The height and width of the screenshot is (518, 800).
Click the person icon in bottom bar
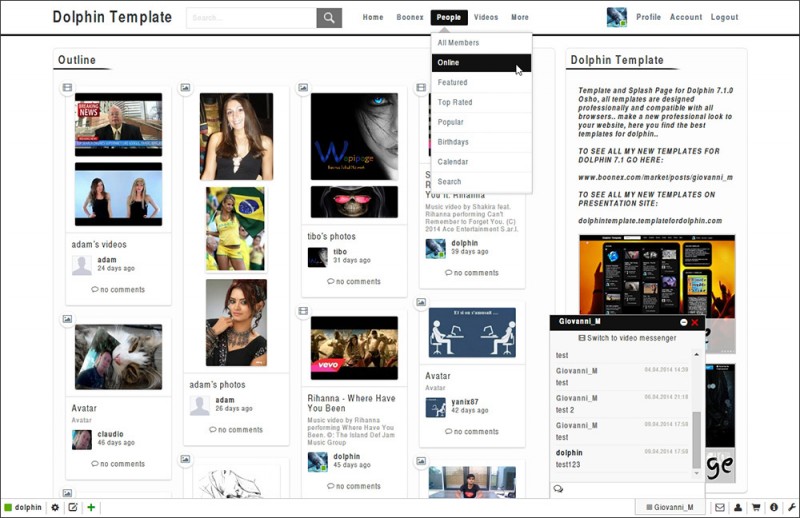coord(738,507)
